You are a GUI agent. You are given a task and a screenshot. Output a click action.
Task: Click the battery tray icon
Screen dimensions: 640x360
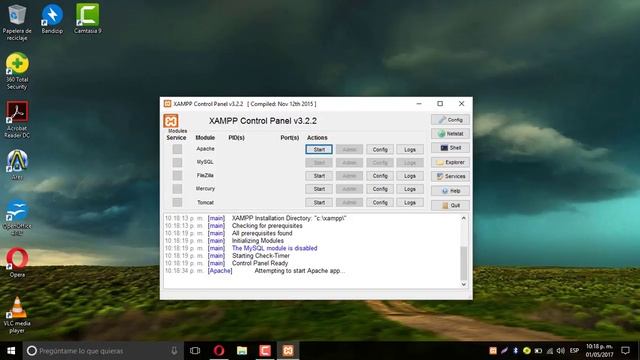[538, 351]
